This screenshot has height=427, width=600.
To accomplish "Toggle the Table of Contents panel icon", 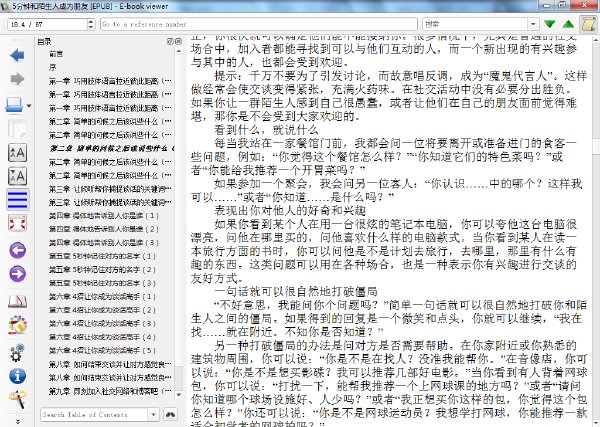I will pos(17,200).
